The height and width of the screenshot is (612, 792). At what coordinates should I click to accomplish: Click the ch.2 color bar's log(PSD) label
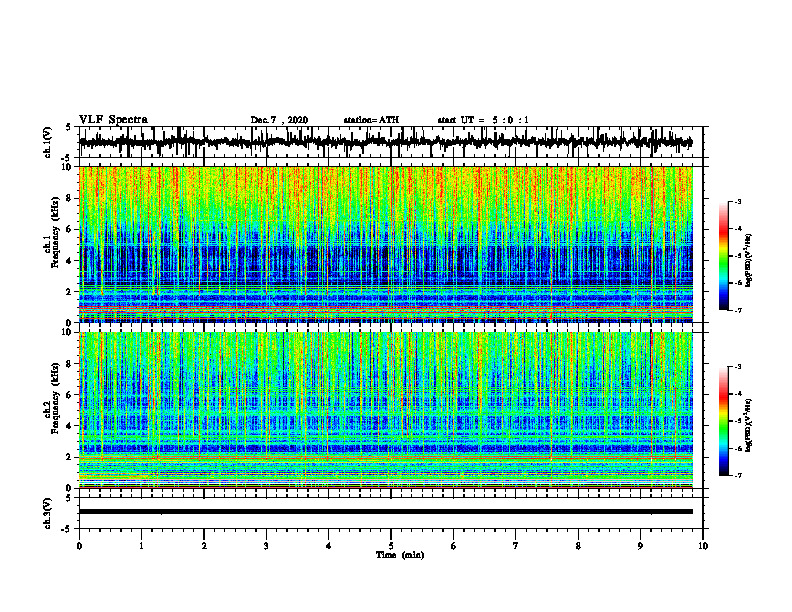point(749,425)
